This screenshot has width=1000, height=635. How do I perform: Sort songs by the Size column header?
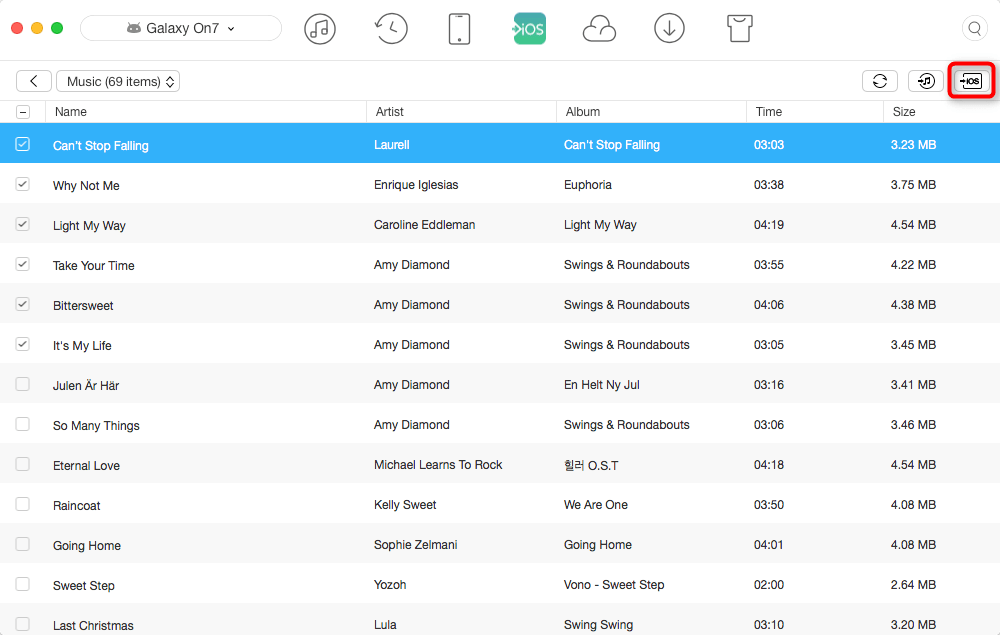point(904,112)
